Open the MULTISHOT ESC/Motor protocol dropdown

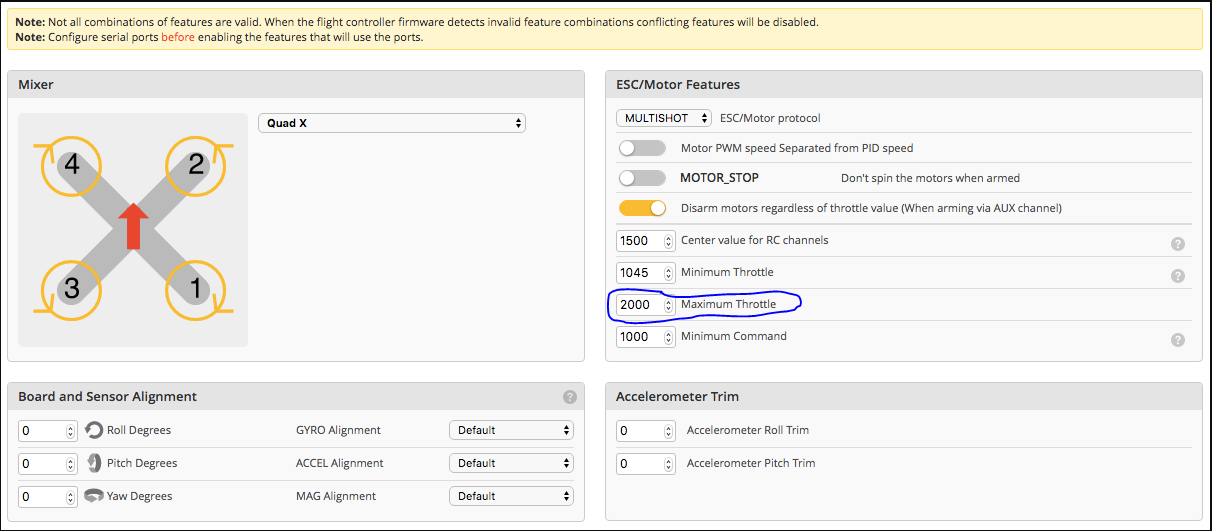[663, 118]
